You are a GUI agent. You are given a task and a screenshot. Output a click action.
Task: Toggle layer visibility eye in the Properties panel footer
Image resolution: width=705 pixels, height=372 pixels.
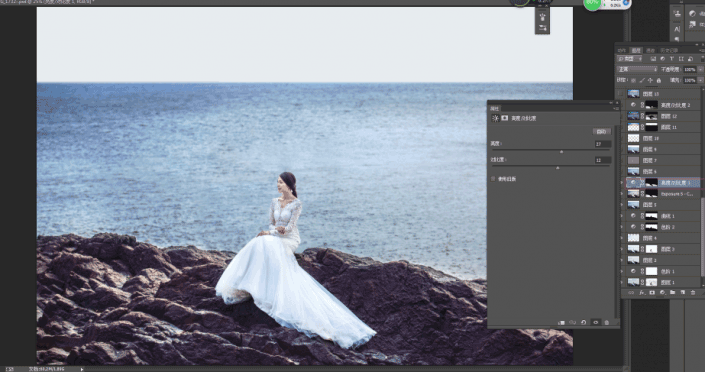(x=595, y=323)
